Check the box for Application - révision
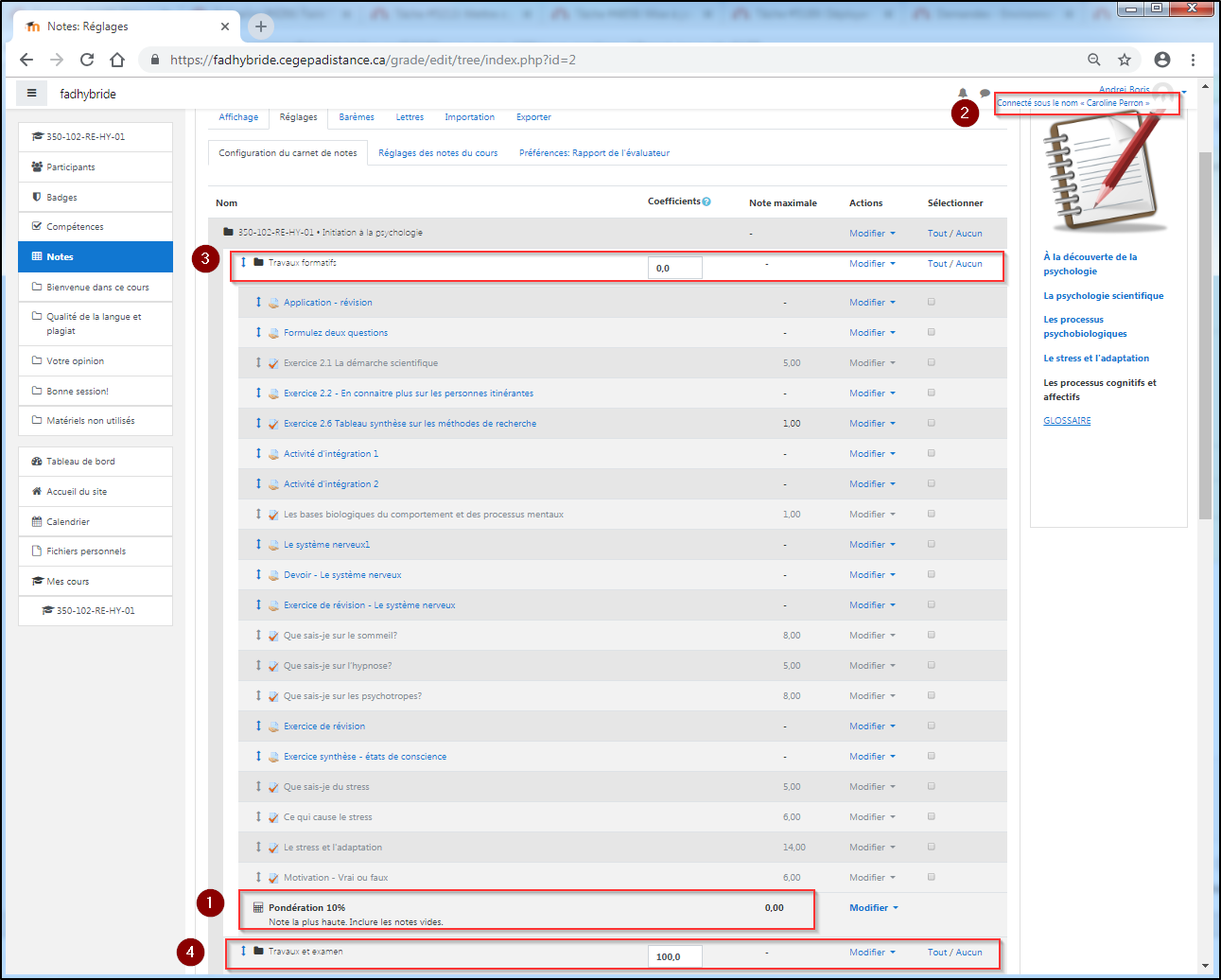 click(x=932, y=302)
